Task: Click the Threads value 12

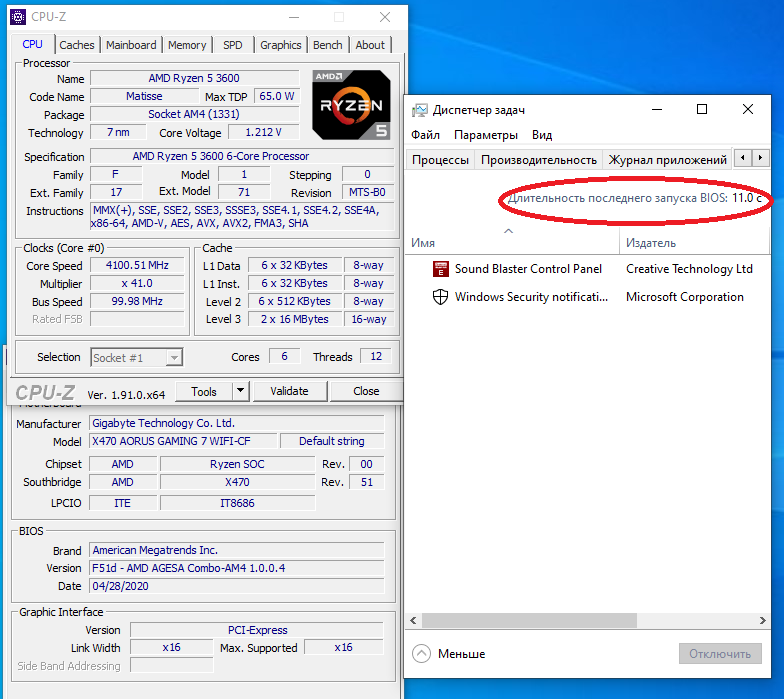Action: tap(376, 356)
